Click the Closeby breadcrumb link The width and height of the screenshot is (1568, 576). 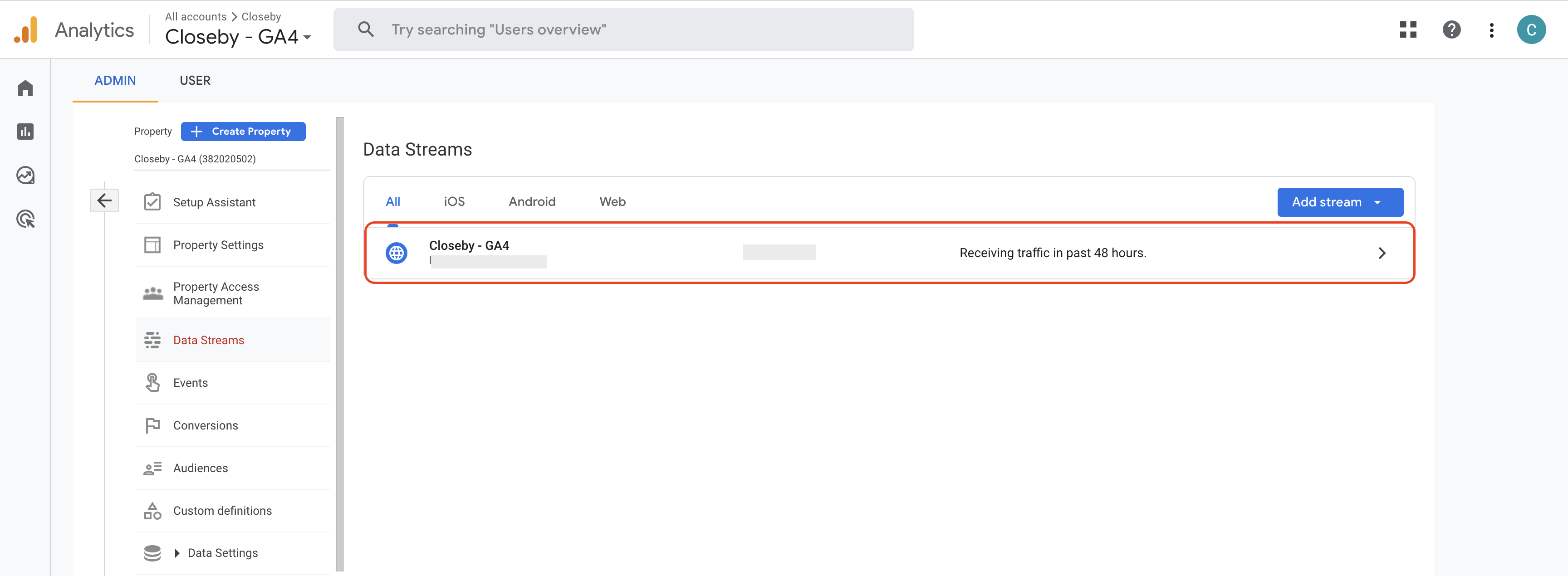pyautogui.click(x=261, y=16)
